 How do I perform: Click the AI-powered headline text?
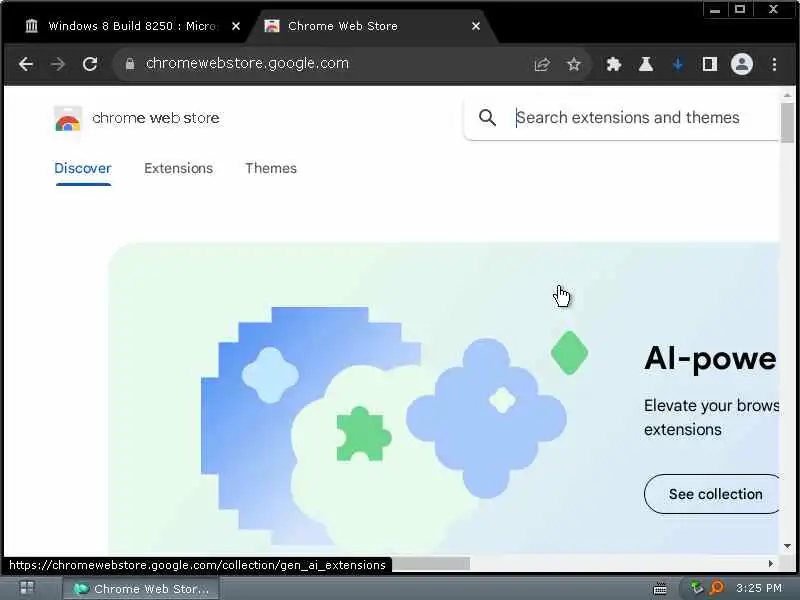710,359
